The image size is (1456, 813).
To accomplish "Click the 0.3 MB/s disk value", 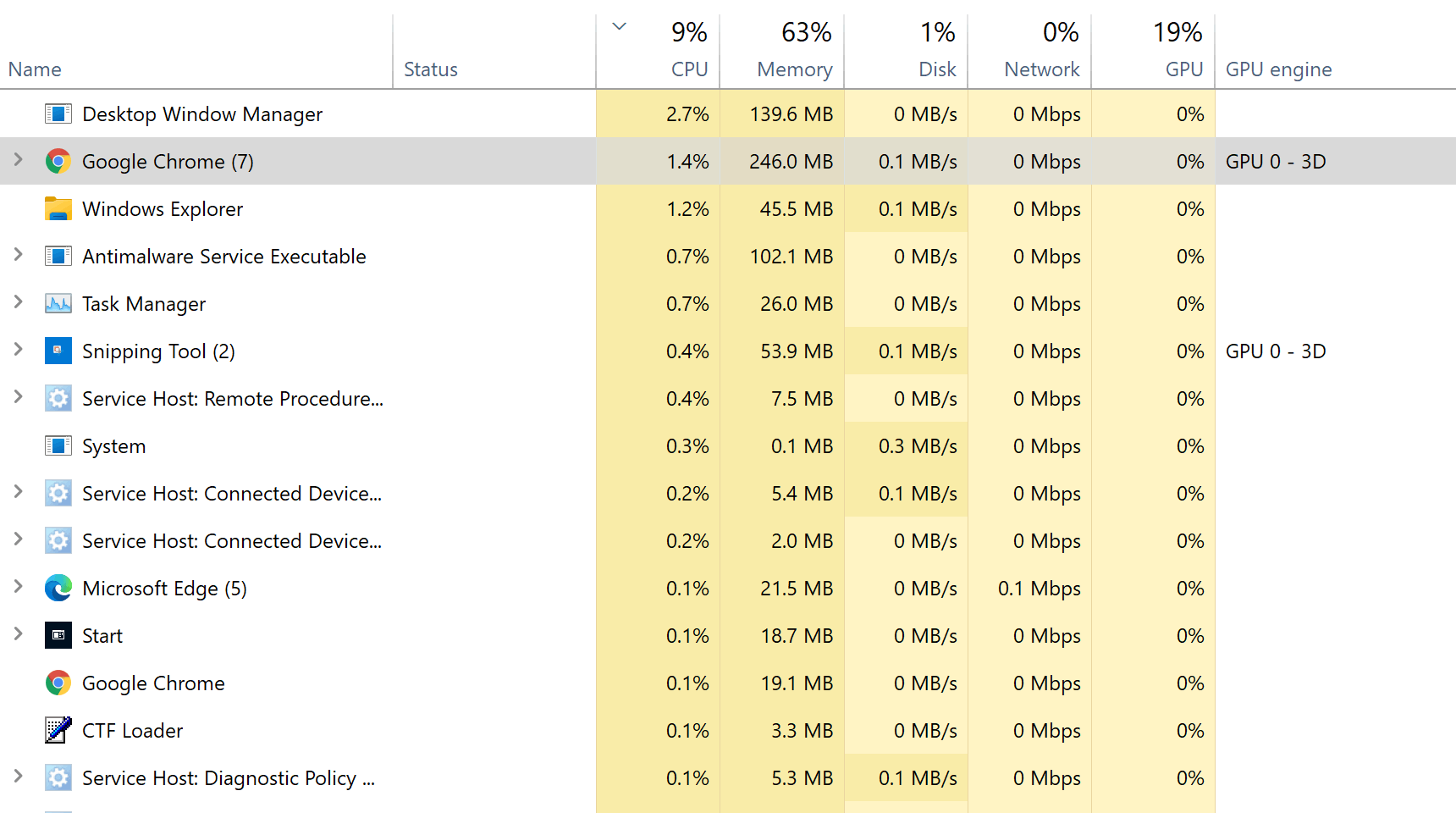I will (x=918, y=446).
